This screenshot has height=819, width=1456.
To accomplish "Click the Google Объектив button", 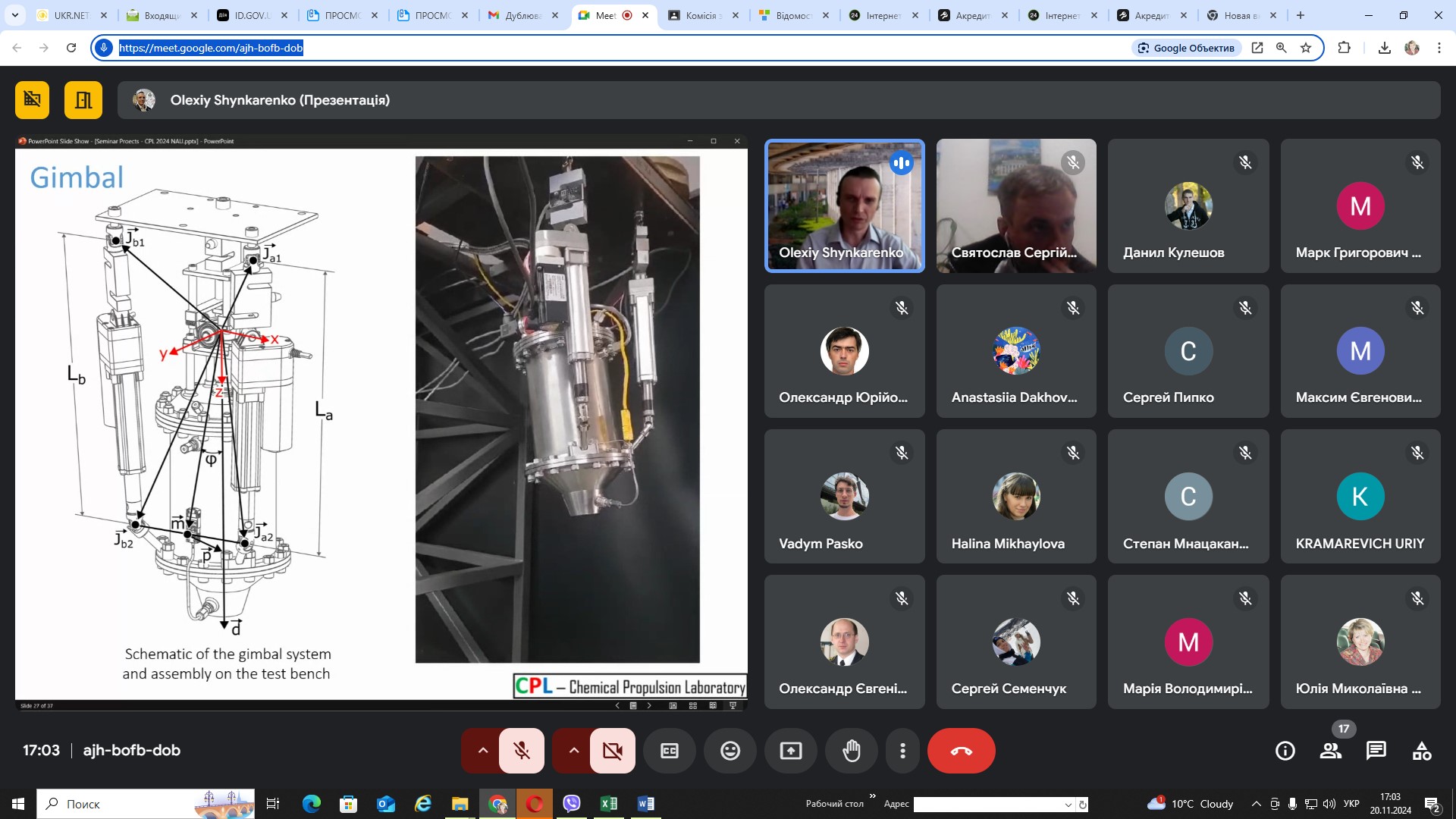I will coord(1186,48).
